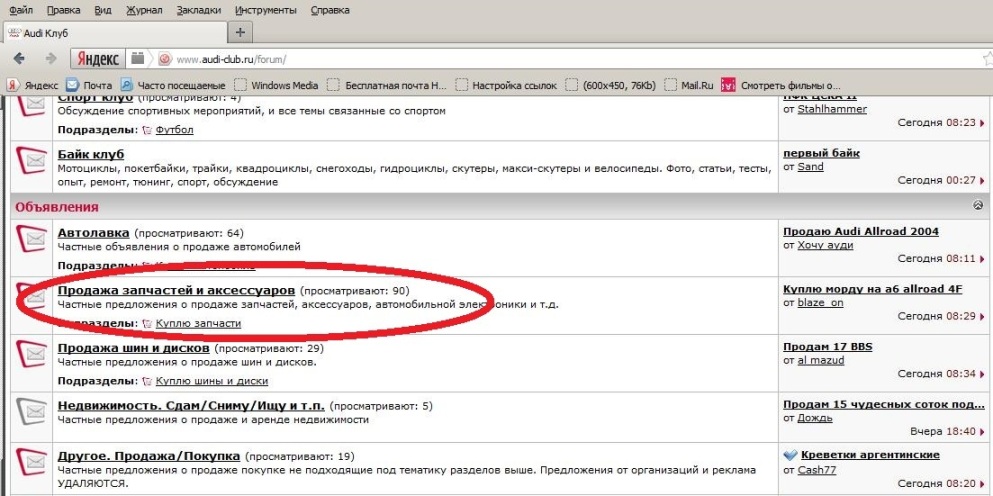Collapse the Объявления category section
The width and height of the screenshot is (993, 496).
click(977, 206)
